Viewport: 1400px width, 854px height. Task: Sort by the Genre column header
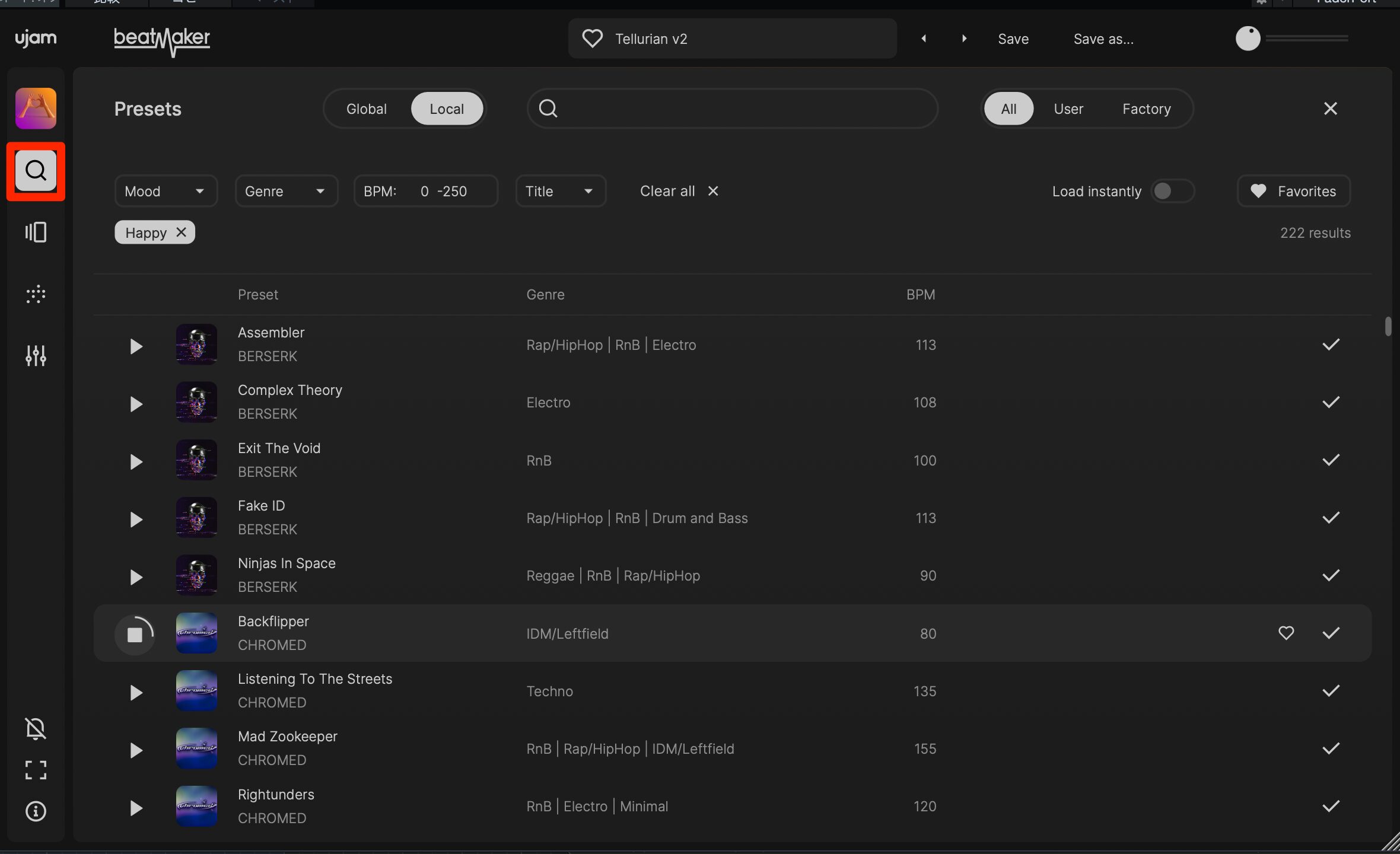point(545,295)
